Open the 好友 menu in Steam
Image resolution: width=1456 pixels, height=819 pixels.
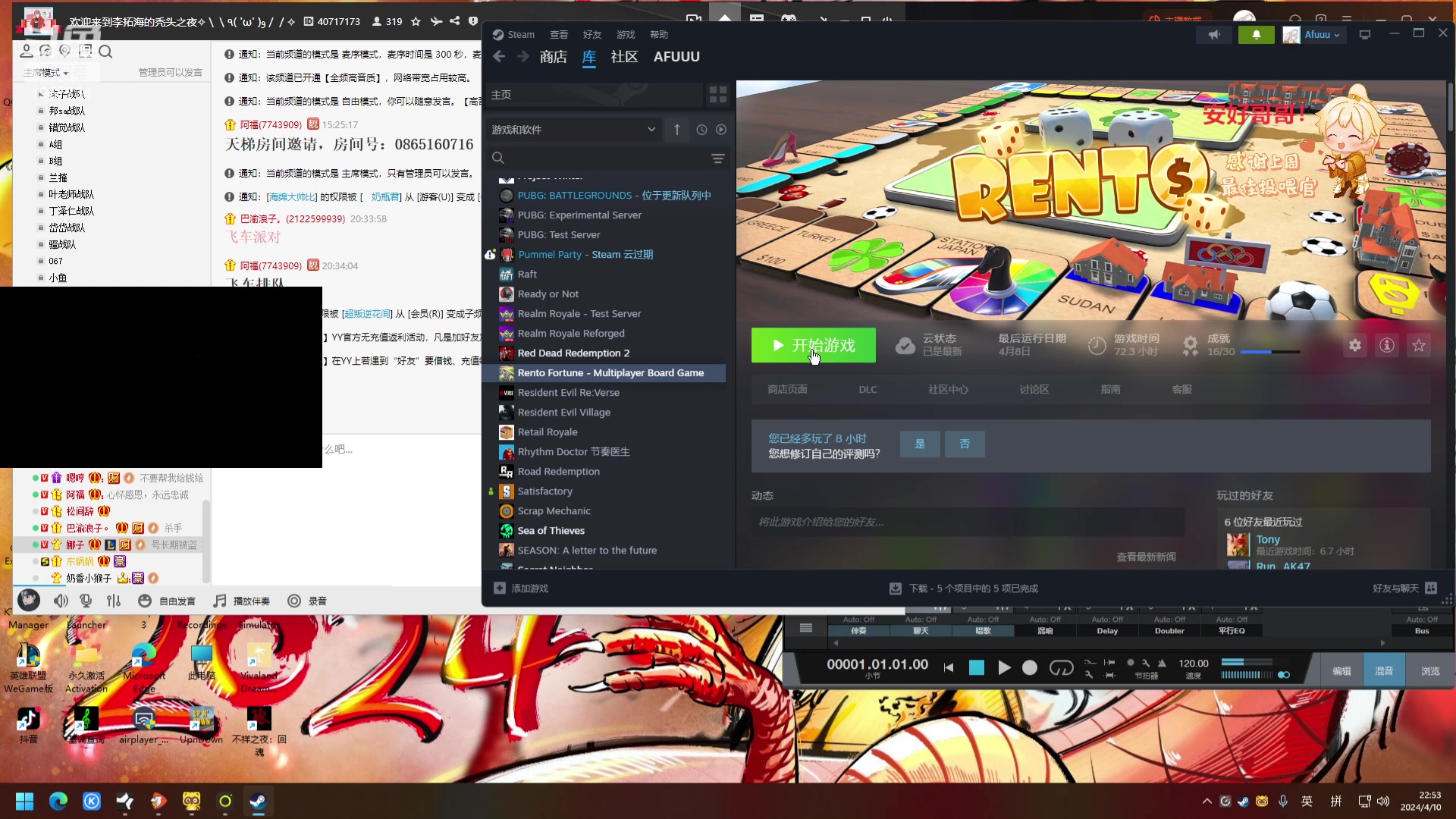point(592,35)
